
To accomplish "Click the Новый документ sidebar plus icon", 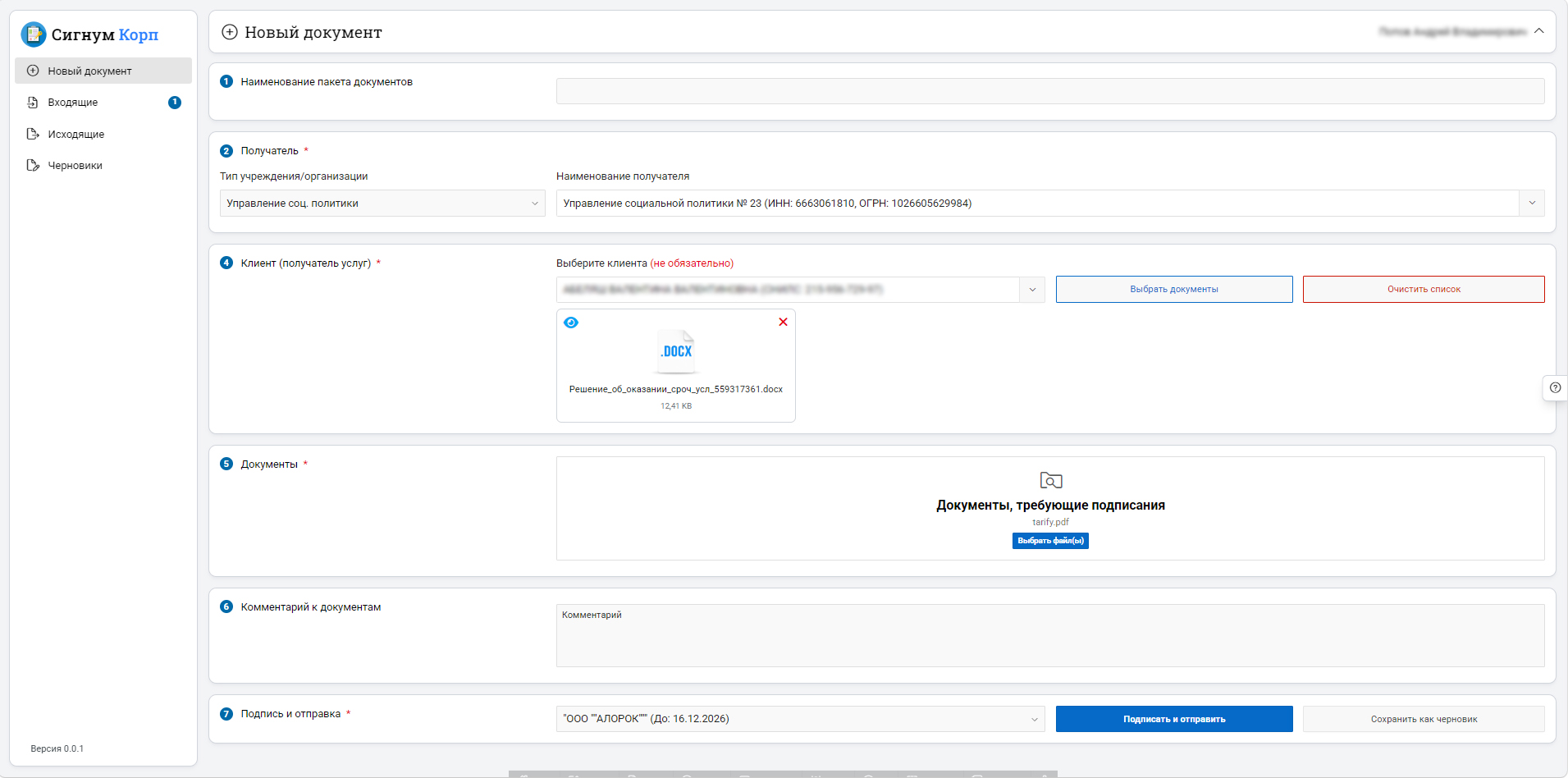I will tap(33, 71).
